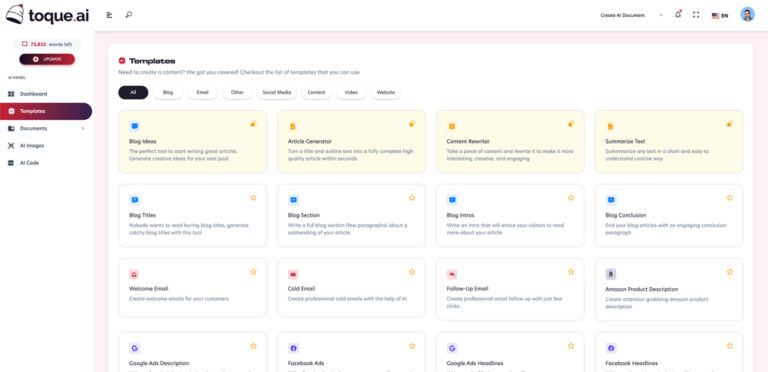This screenshot has width=768, height=372.
Task: Click the Follow-Up Email icon
Action: (x=452, y=274)
